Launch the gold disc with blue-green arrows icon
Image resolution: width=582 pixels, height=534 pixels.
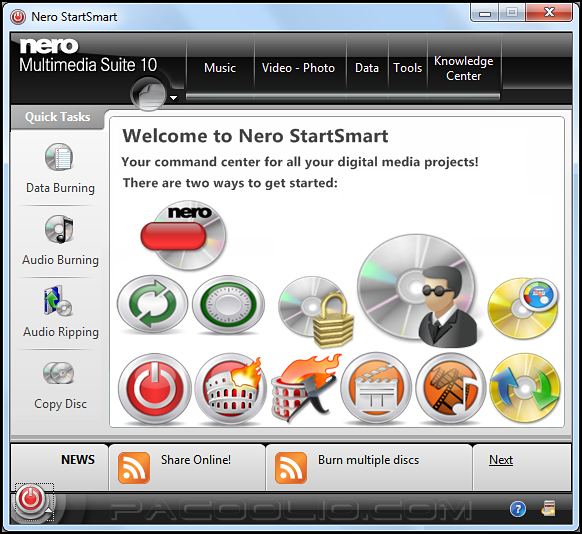pos(525,389)
